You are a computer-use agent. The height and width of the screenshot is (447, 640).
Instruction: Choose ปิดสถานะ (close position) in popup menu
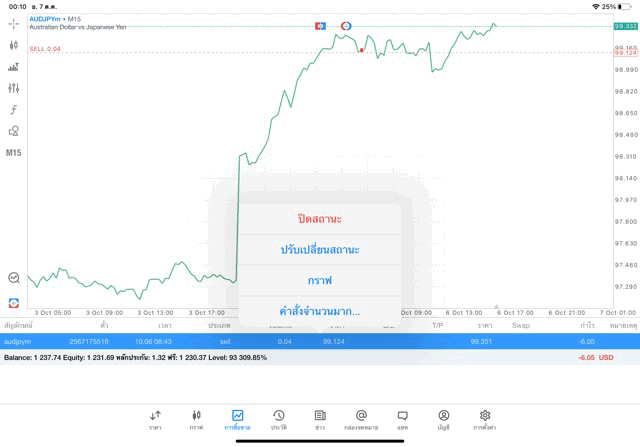click(319, 218)
